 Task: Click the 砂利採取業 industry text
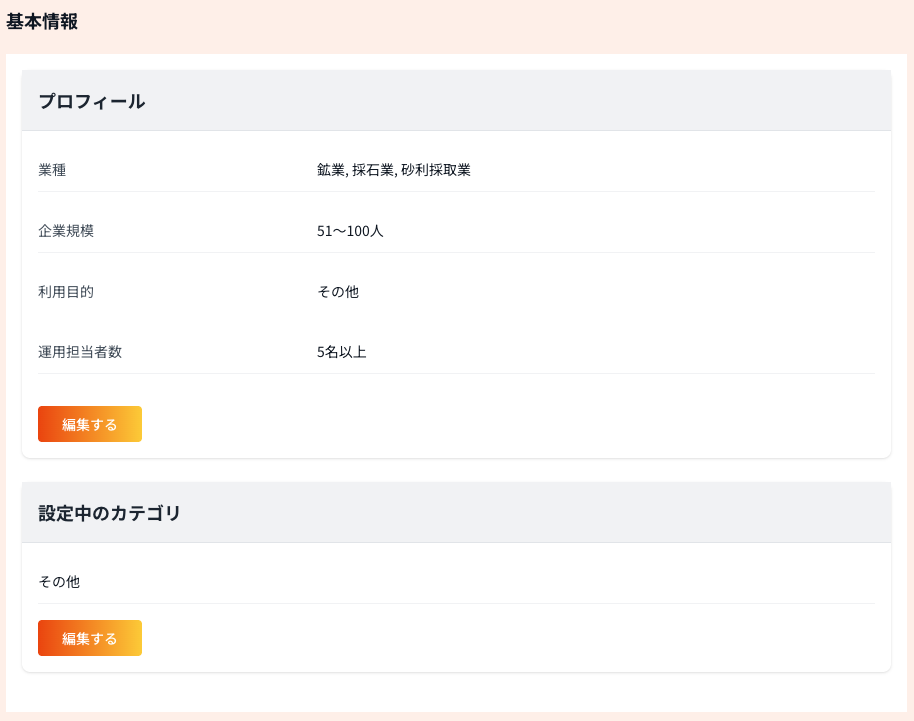coord(436,170)
